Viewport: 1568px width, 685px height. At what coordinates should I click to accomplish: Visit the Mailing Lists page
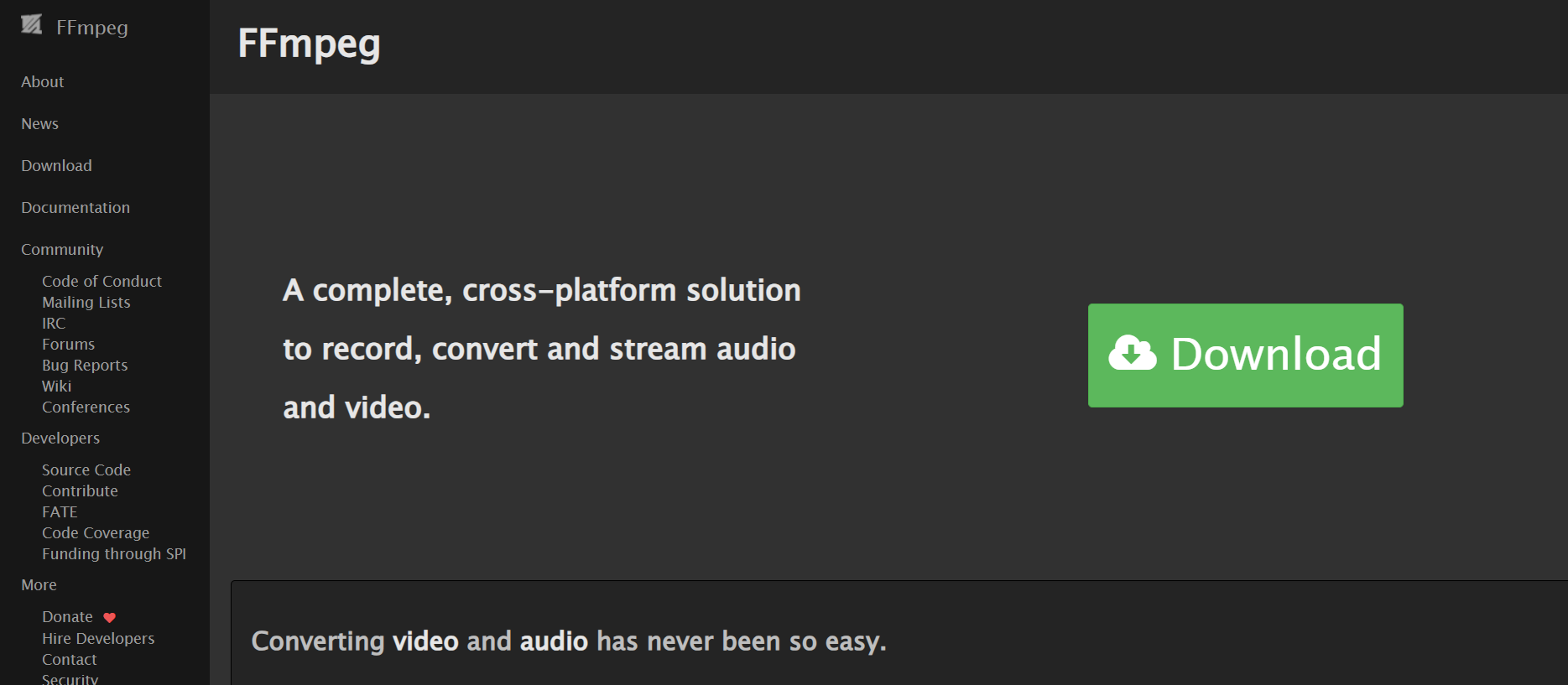(86, 303)
